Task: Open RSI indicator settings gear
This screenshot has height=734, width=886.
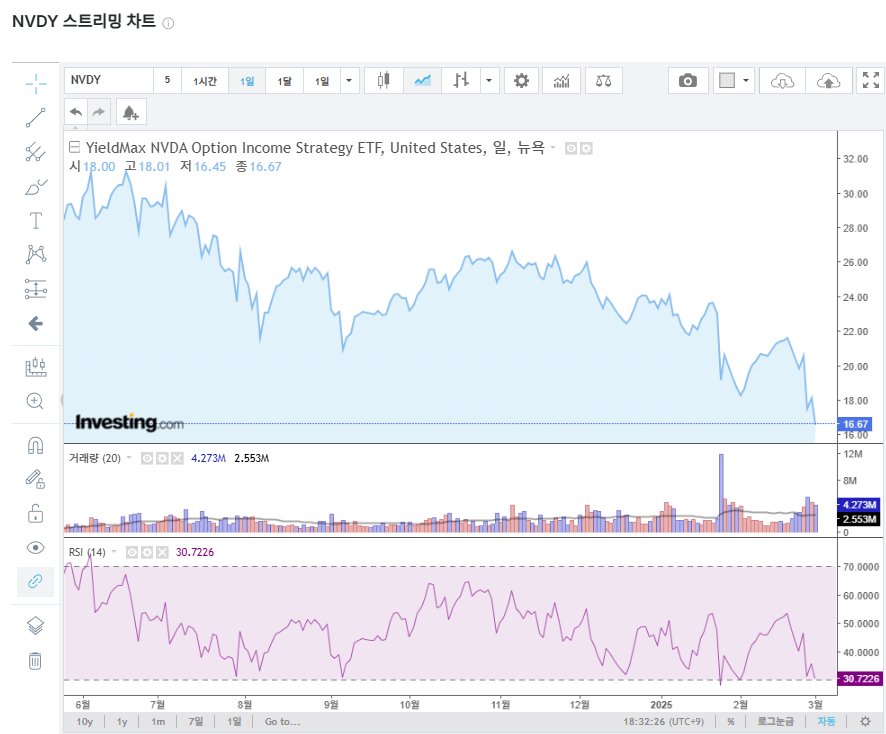Action: click(x=147, y=552)
